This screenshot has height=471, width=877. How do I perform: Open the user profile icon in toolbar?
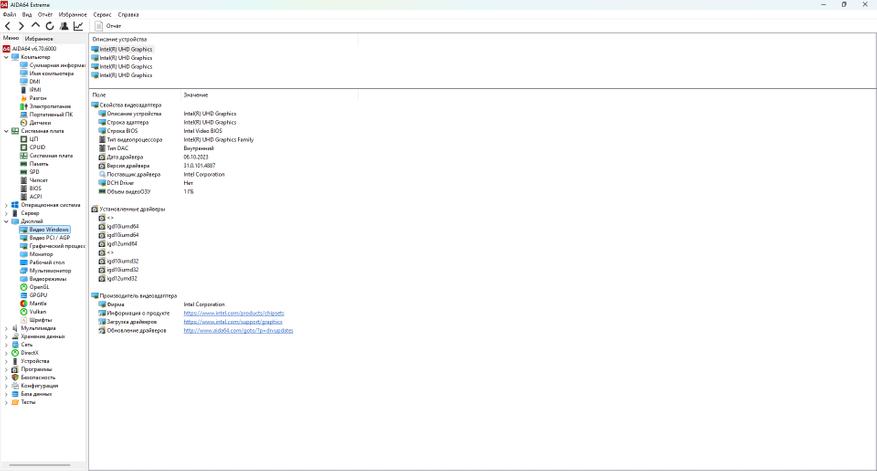(x=64, y=26)
